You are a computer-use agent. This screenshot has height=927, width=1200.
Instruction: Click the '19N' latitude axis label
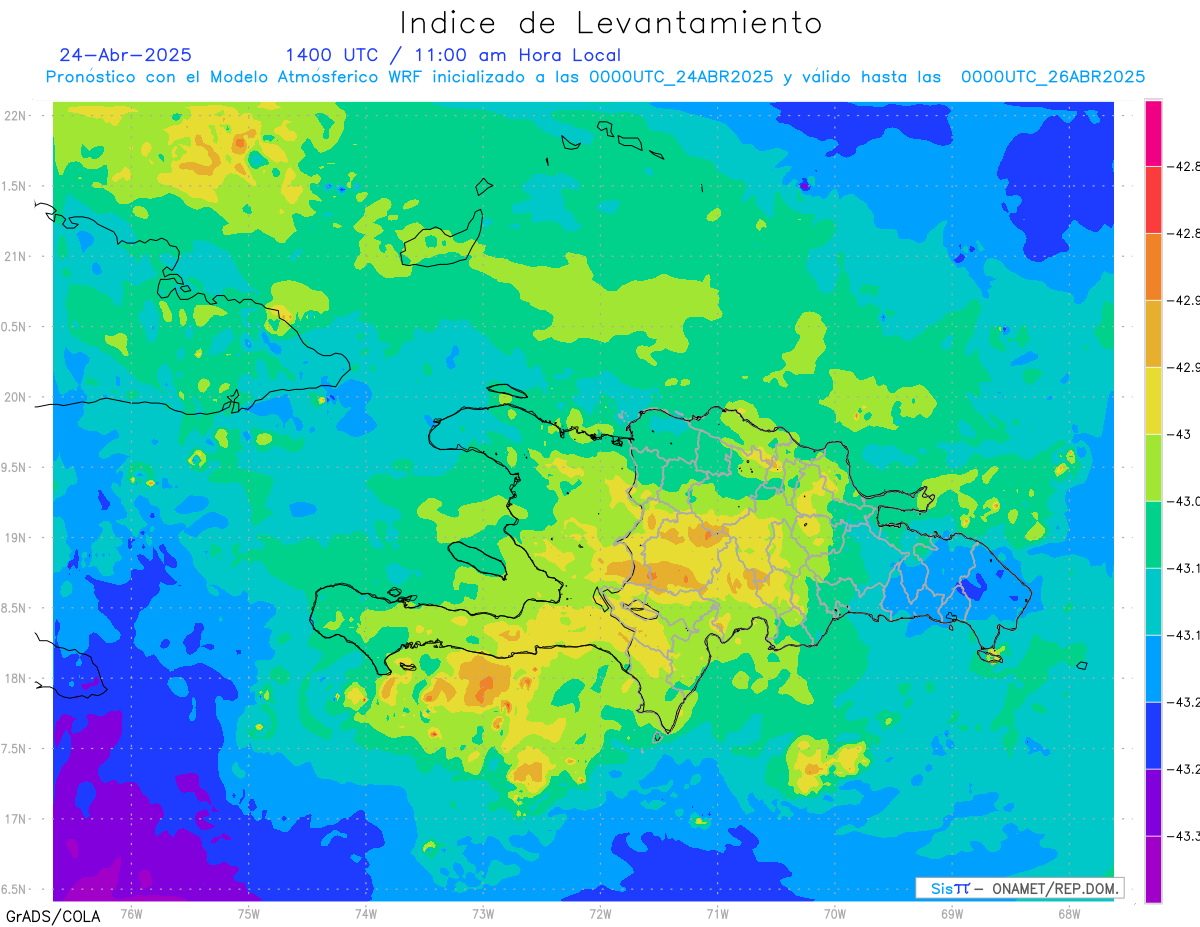pos(16,537)
